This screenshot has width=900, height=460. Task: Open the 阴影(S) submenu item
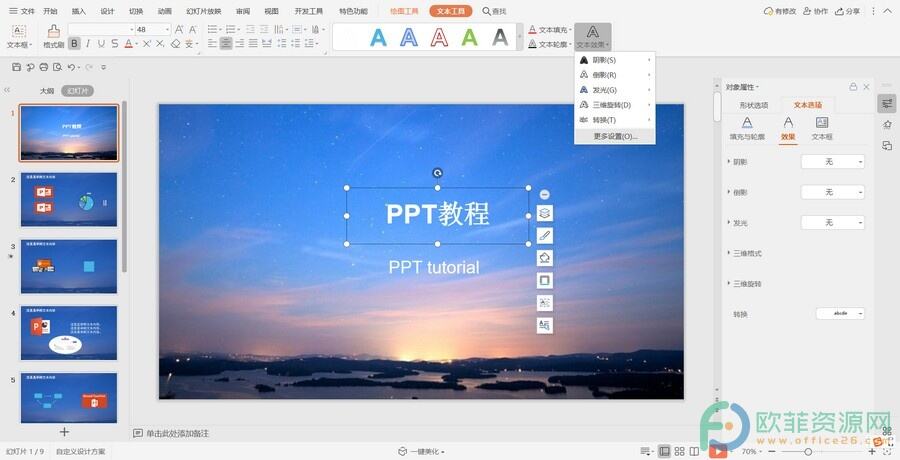click(x=615, y=60)
